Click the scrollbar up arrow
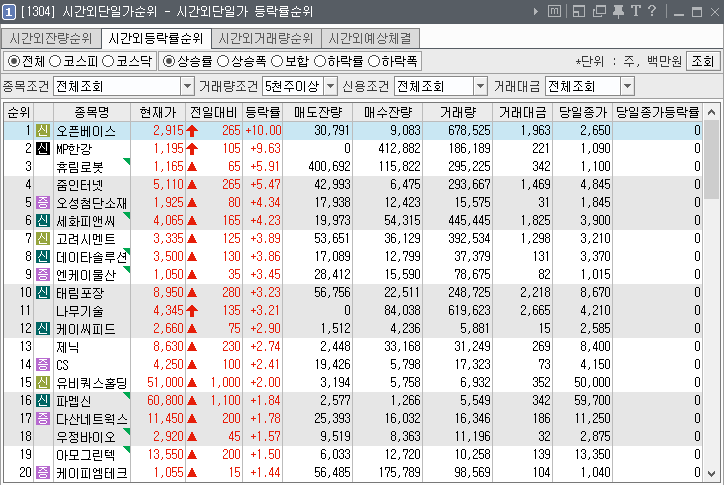The width and height of the screenshot is (724, 485). point(712,112)
